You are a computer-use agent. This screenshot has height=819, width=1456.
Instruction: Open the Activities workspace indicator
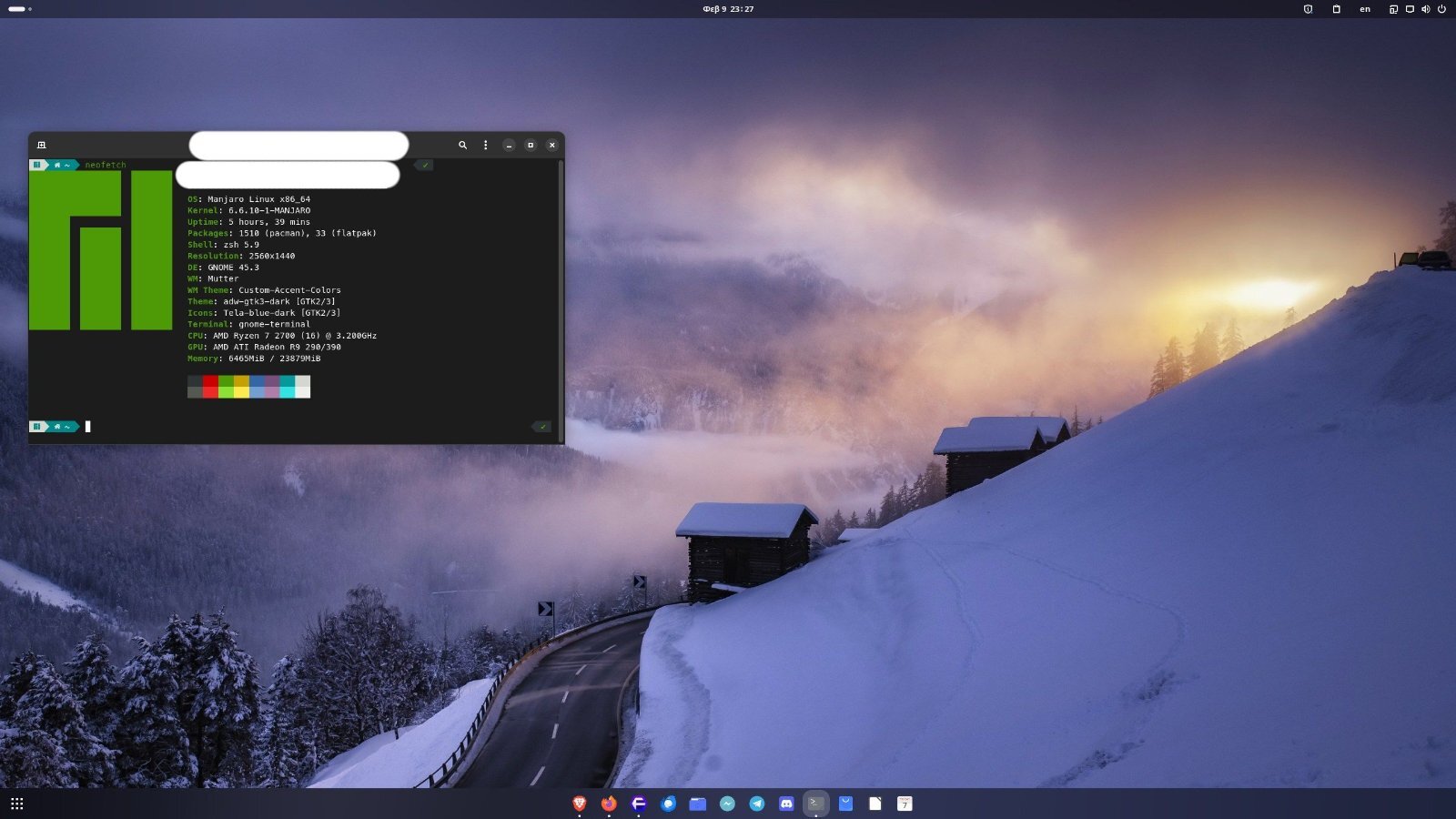click(x=20, y=9)
